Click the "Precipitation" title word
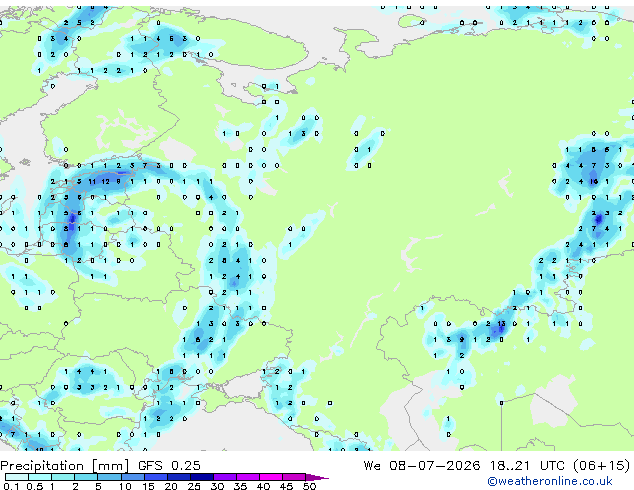Screen dimensions: 634x490 pos(42,466)
